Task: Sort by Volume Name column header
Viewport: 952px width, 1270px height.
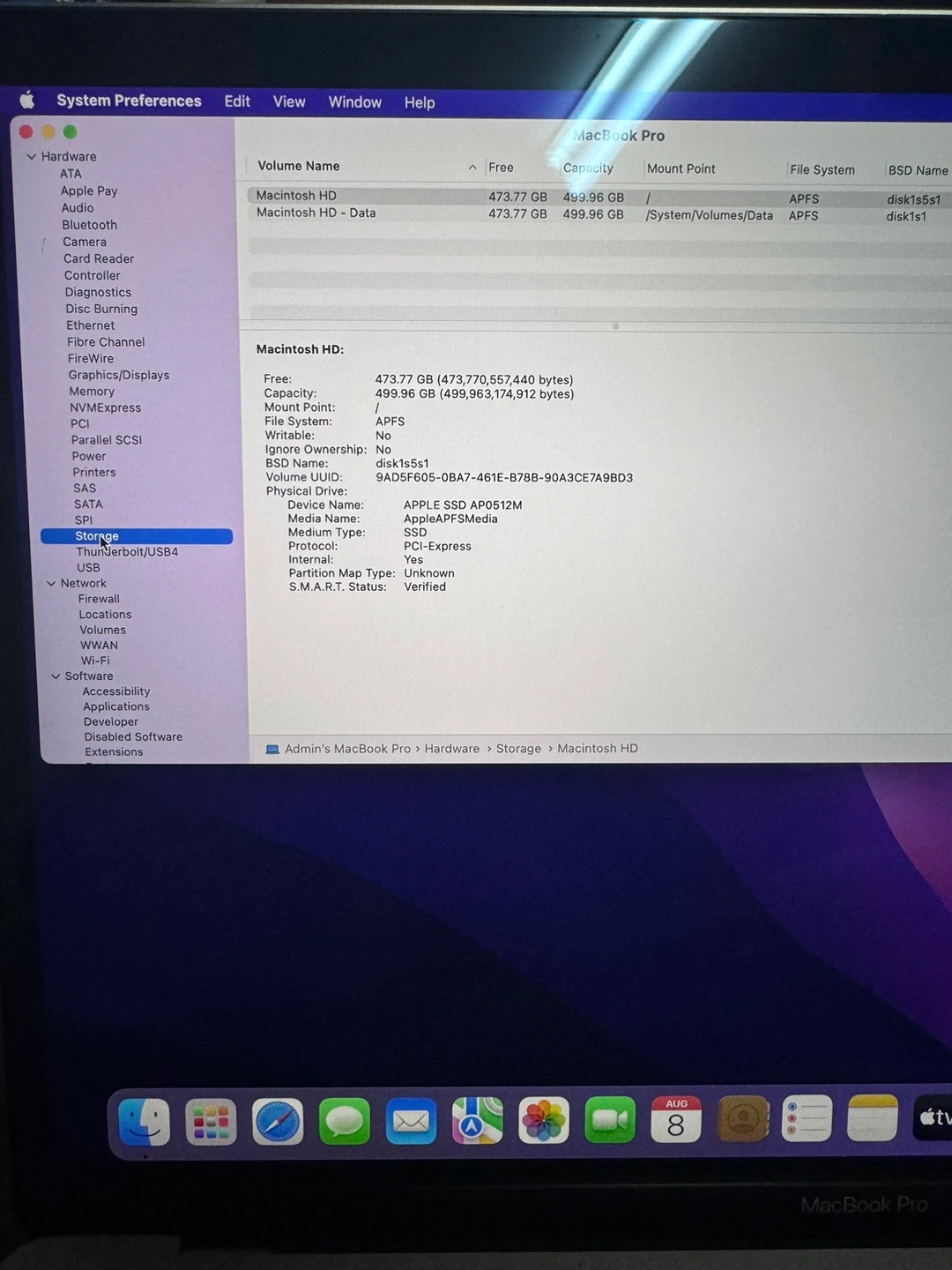Action: coord(299,166)
